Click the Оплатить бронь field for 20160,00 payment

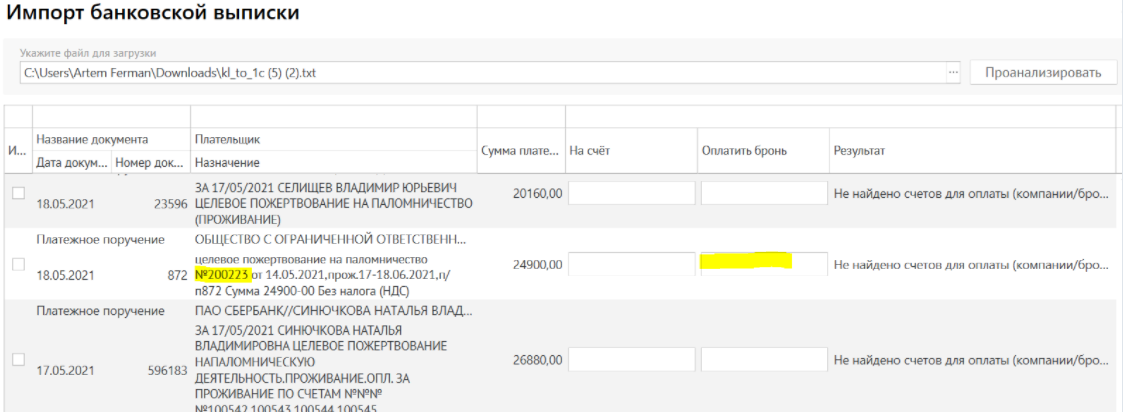(x=763, y=194)
